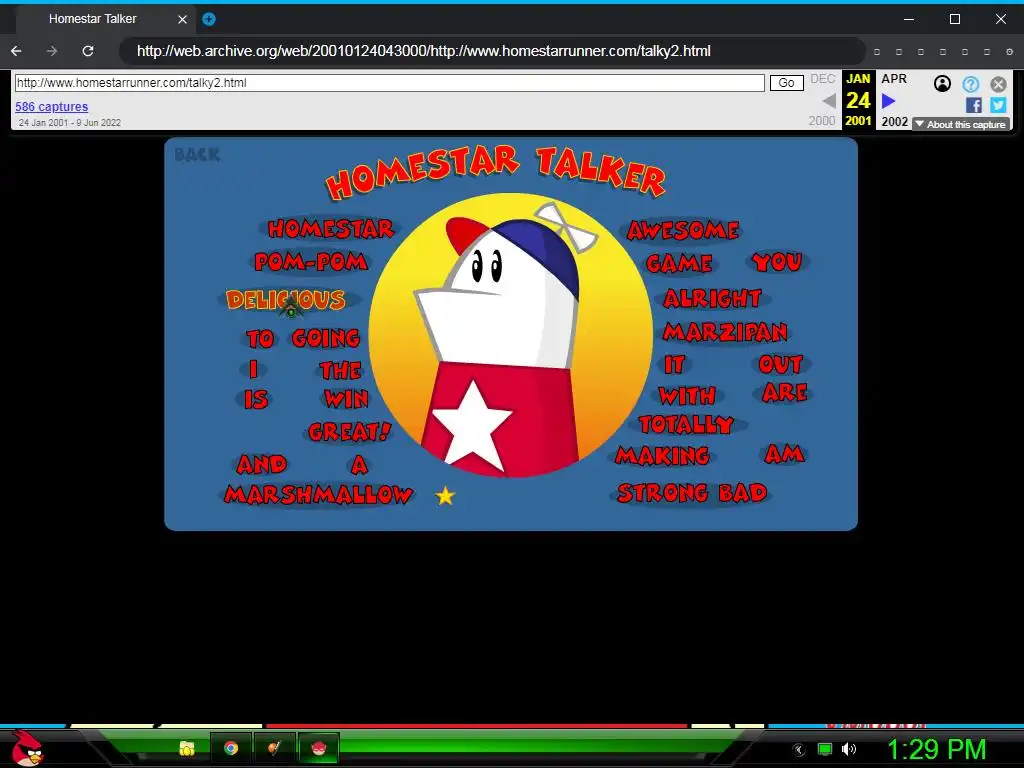
Task: Select active red bird taskbar app
Action: click(319, 748)
